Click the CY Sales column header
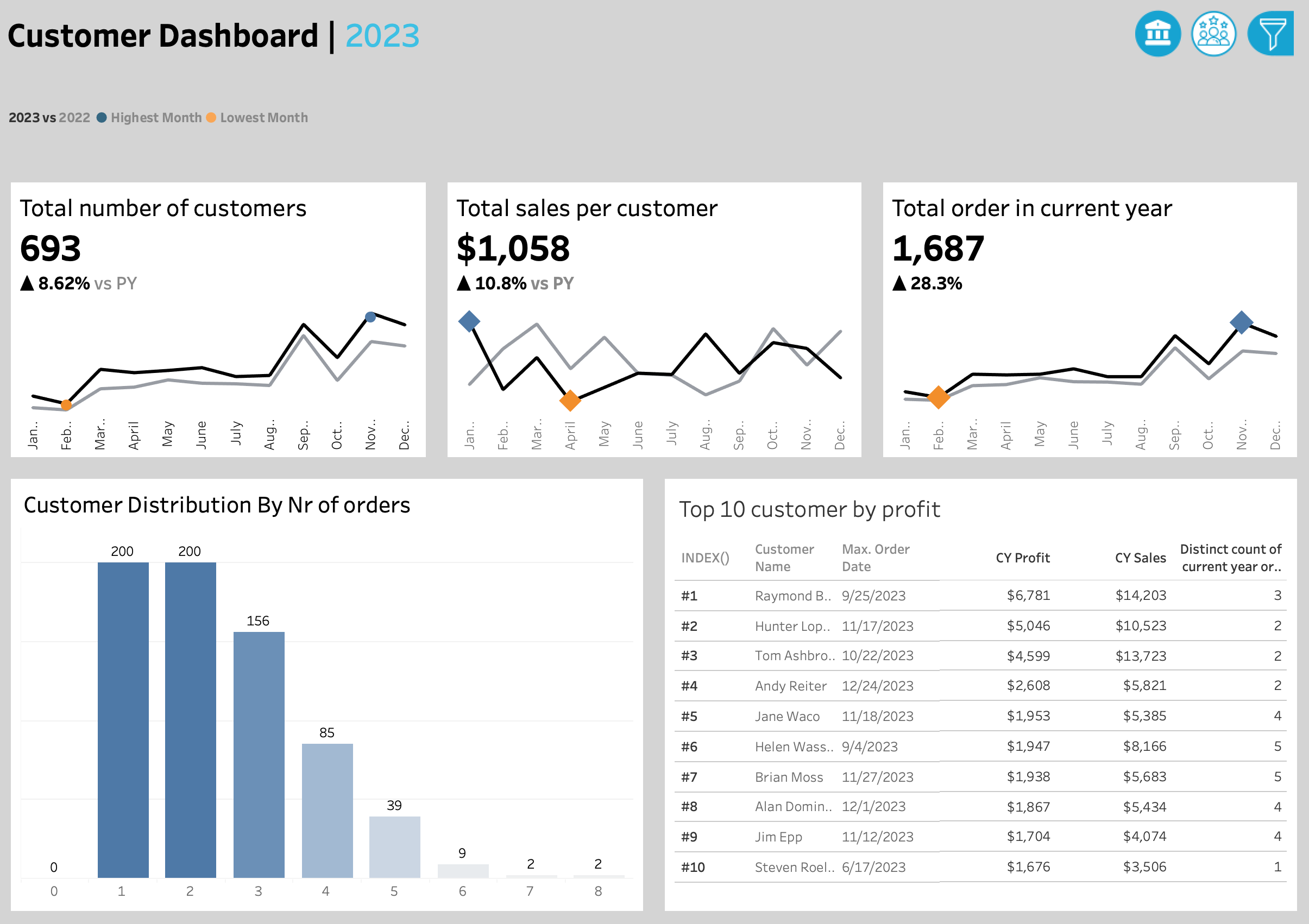1309x924 pixels. click(1140, 558)
